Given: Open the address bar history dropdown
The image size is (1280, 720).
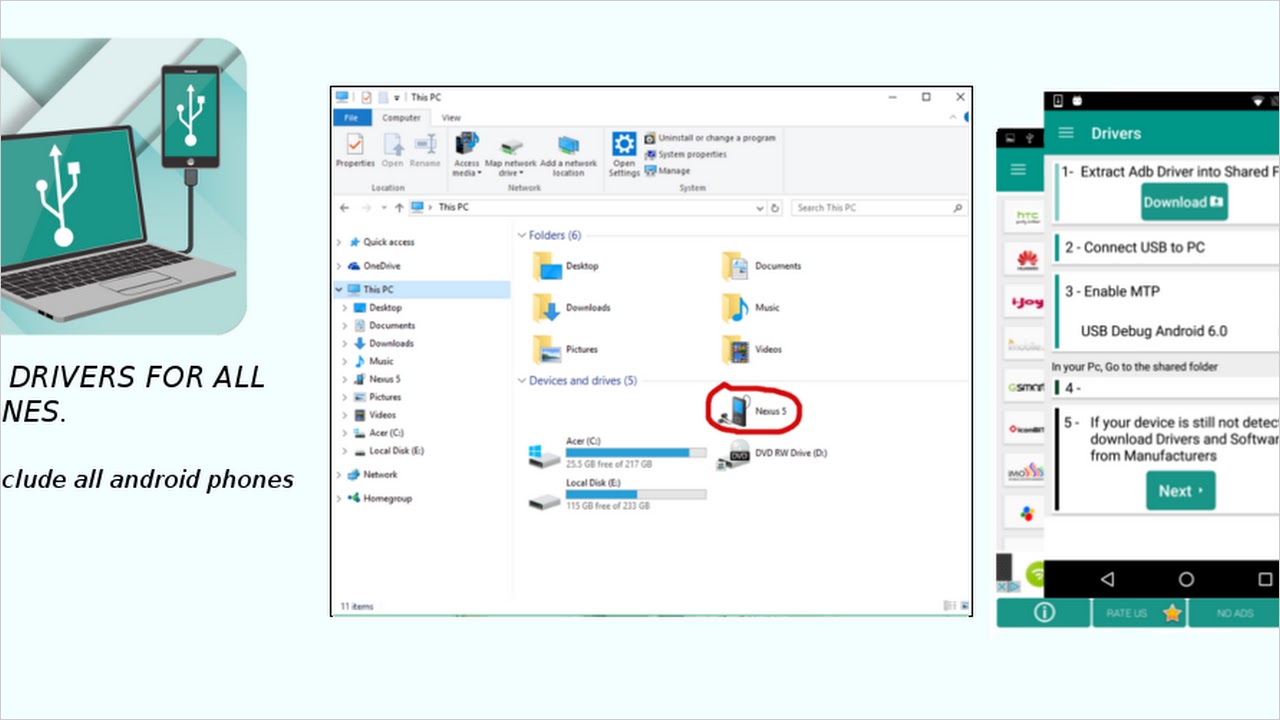Looking at the screenshot, I should click(x=760, y=208).
